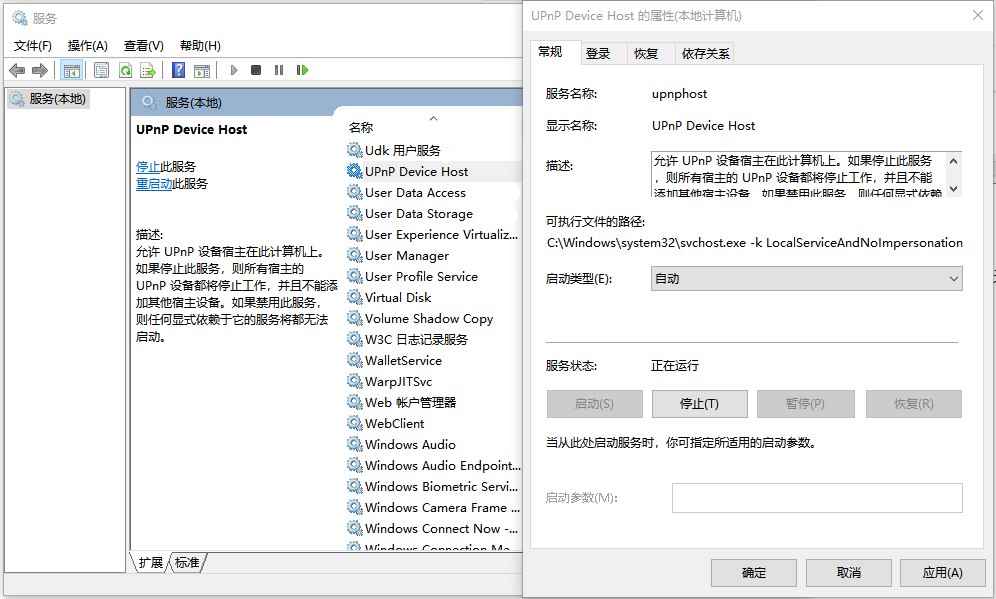Click the Export List icon

(148, 70)
